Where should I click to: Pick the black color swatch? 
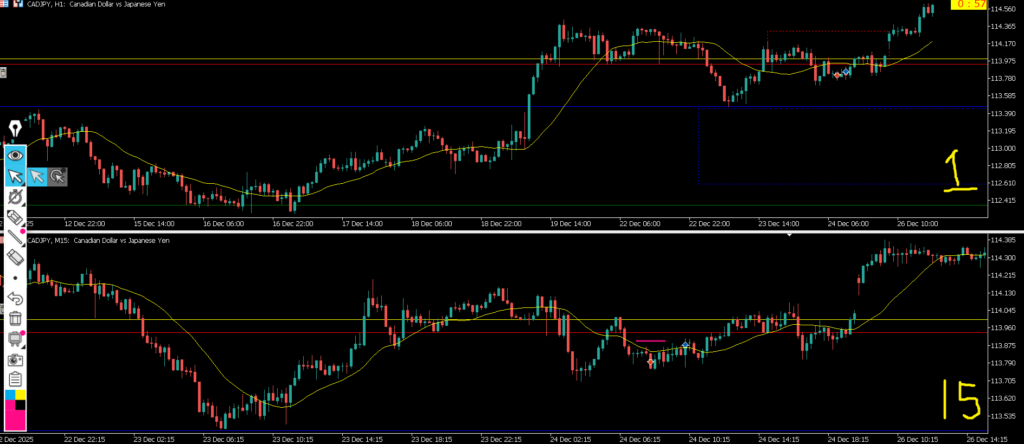coord(20,405)
